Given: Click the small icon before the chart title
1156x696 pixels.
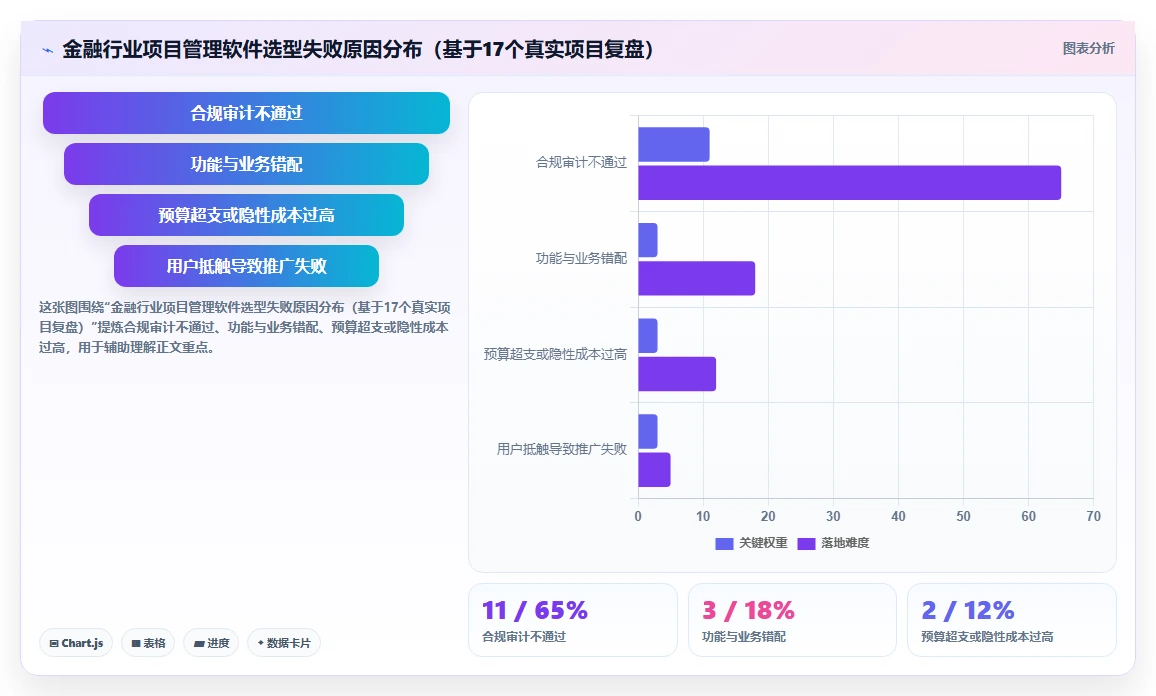Looking at the screenshot, I should (x=48, y=51).
